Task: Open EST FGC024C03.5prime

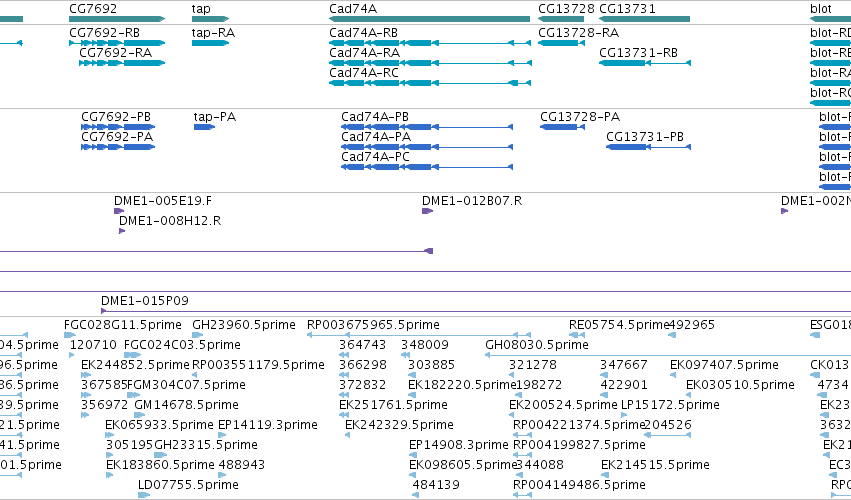Action: [182, 345]
